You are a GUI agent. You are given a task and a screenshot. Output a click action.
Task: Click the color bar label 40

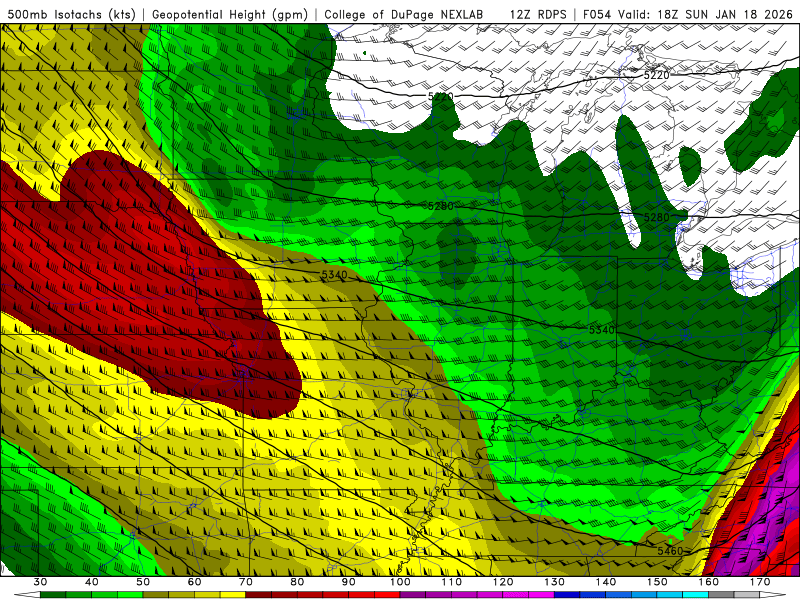pyautogui.click(x=92, y=582)
